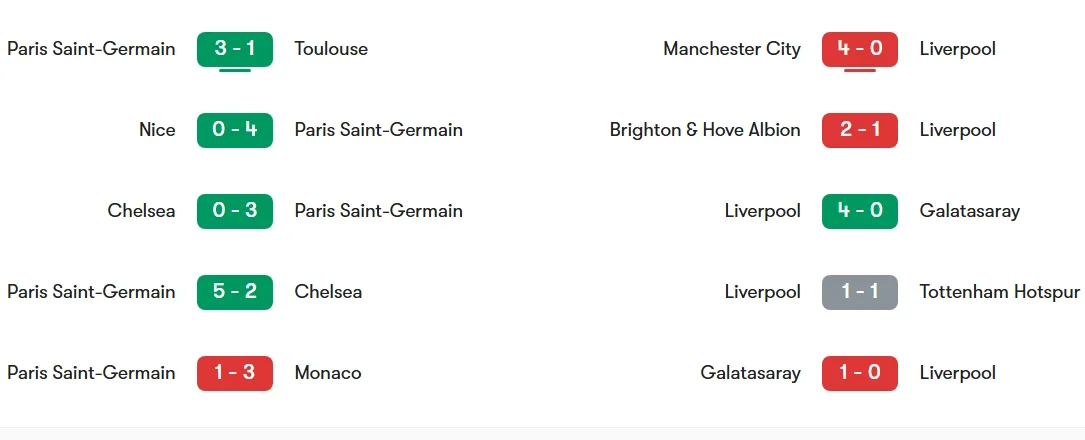The height and width of the screenshot is (440, 1085).
Task: Select Chelsea in the 0 - 3 match
Action: point(141,211)
